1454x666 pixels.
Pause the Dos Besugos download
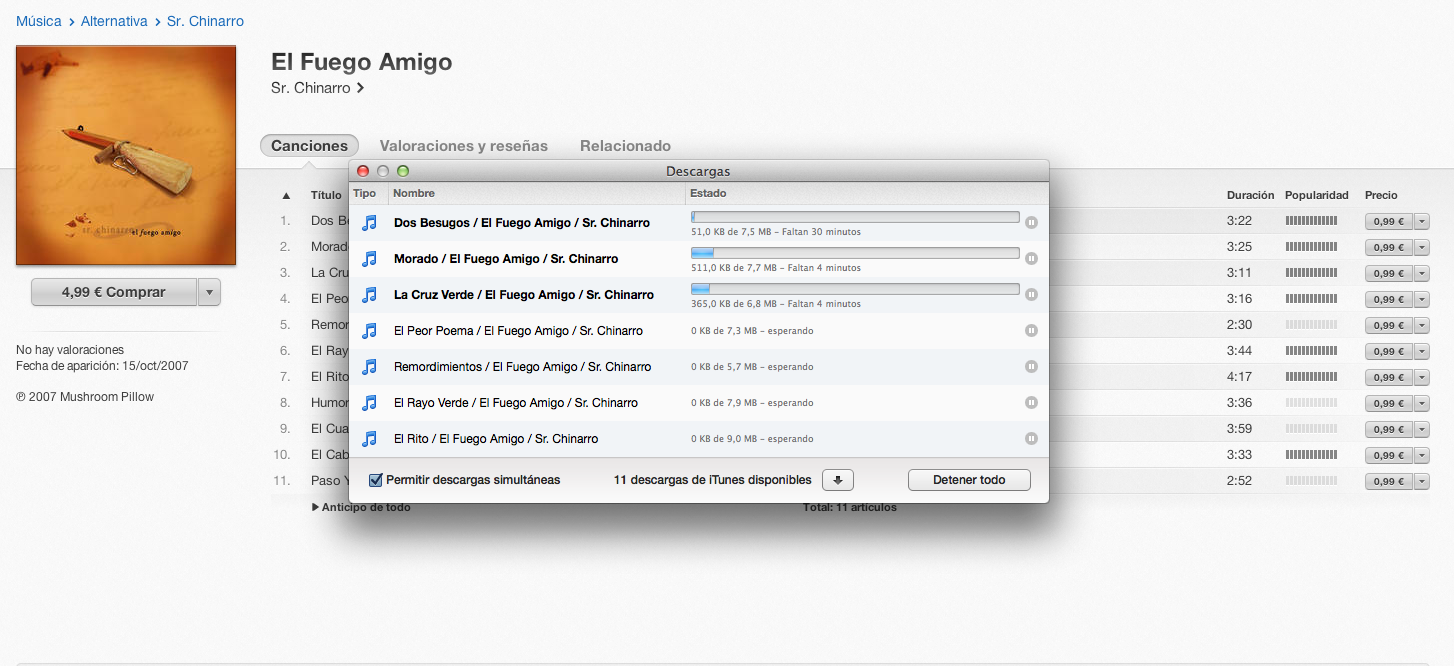(1031, 223)
